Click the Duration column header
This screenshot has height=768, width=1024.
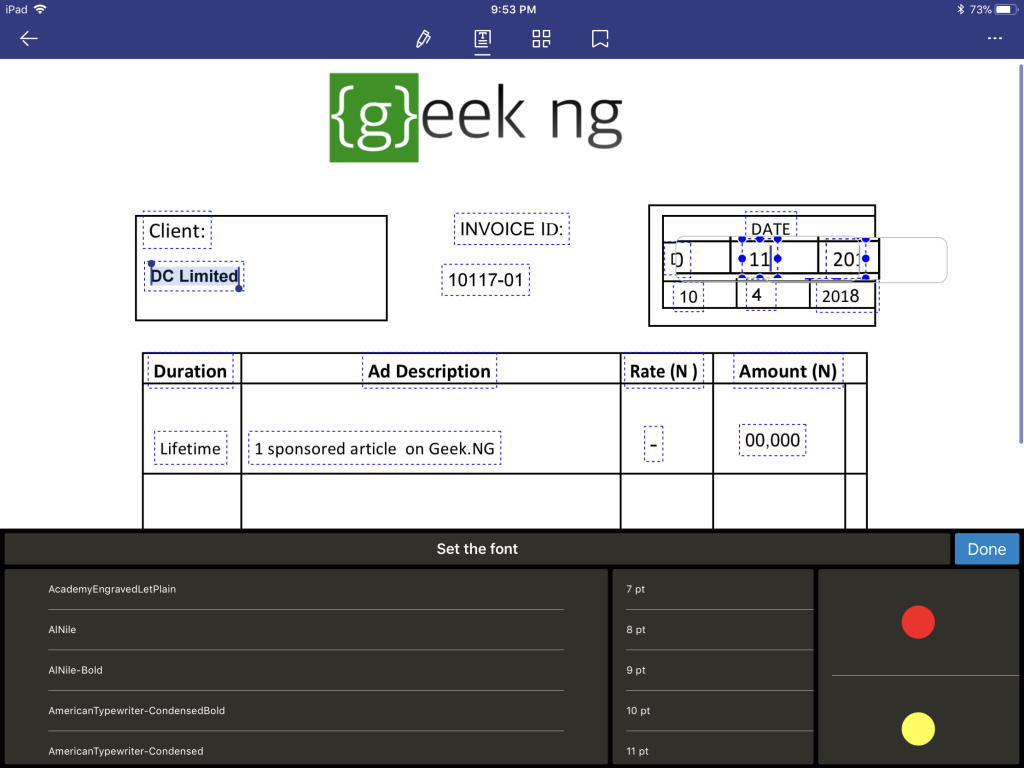tap(190, 371)
